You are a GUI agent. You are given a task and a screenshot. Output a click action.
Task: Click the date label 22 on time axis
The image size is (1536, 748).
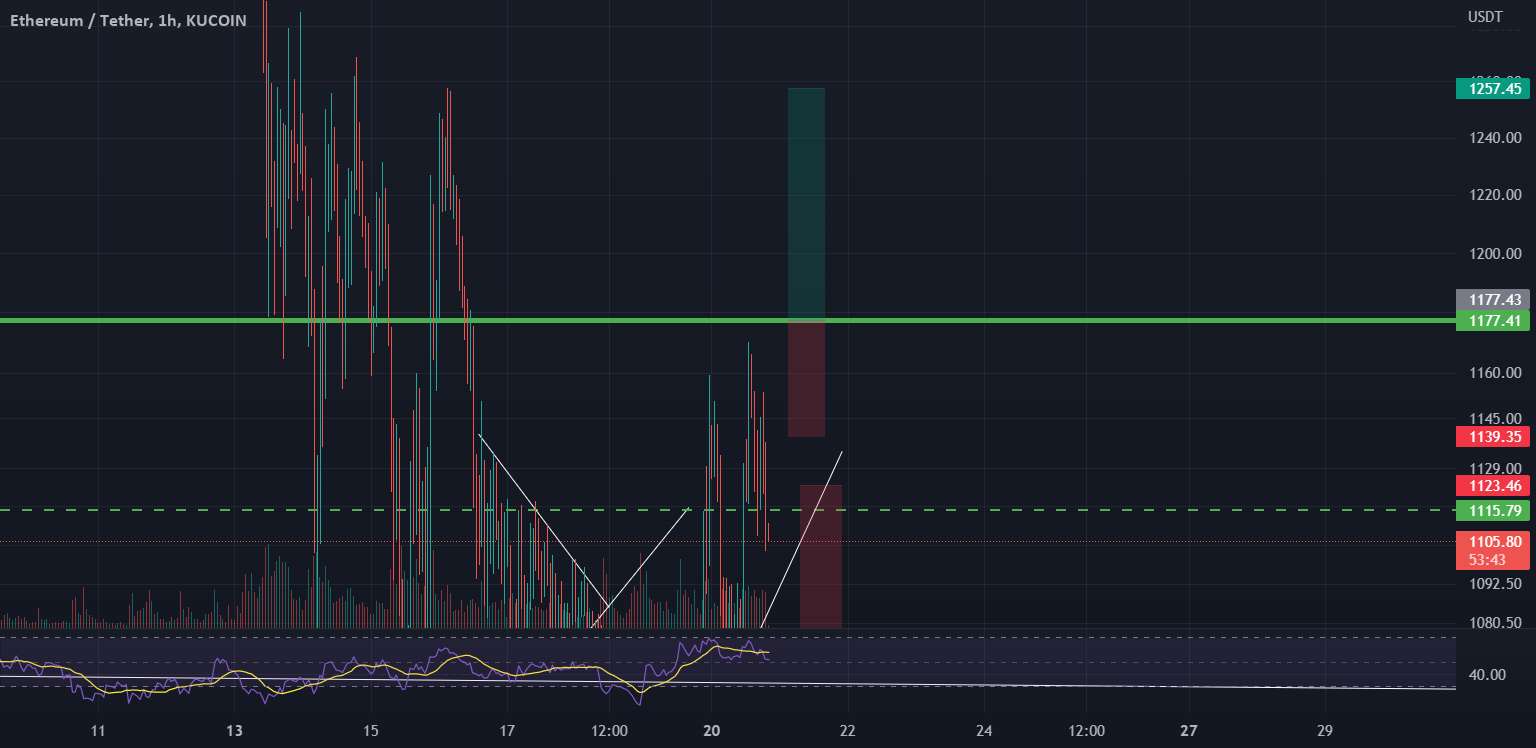tap(848, 731)
